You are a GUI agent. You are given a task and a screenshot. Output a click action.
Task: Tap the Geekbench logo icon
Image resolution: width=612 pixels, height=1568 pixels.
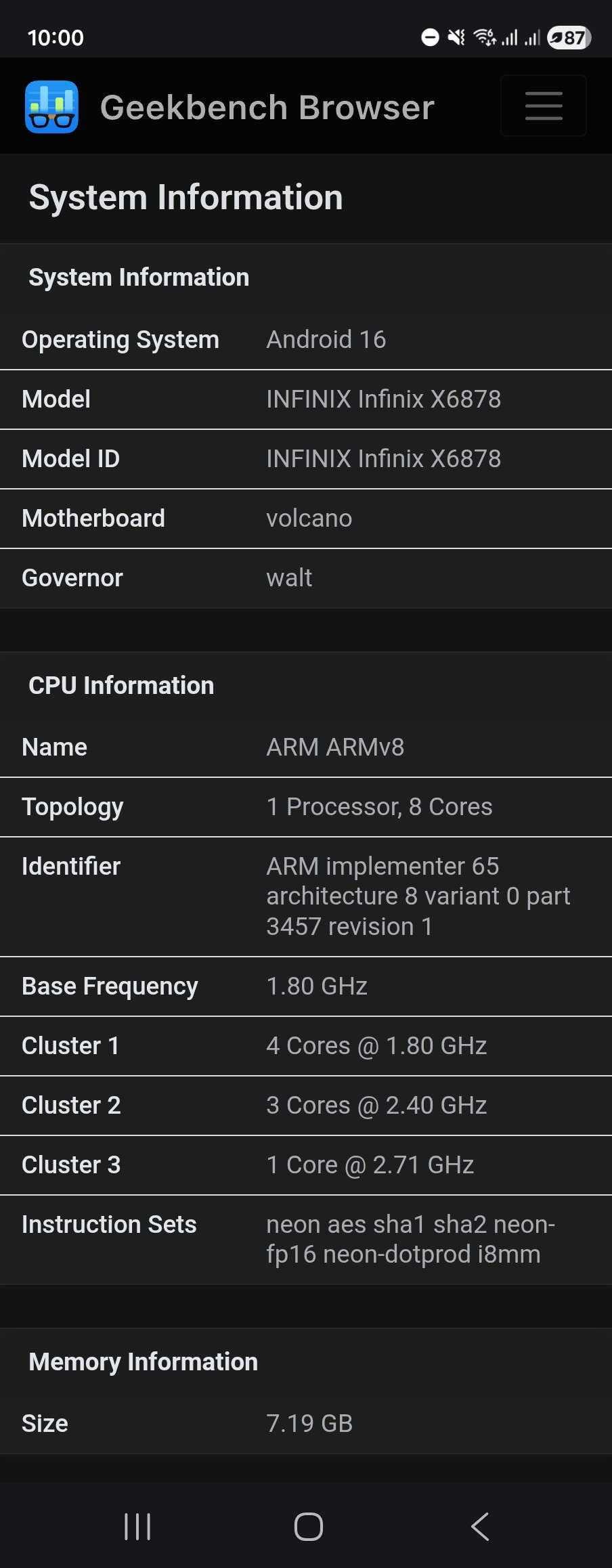tap(51, 107)
